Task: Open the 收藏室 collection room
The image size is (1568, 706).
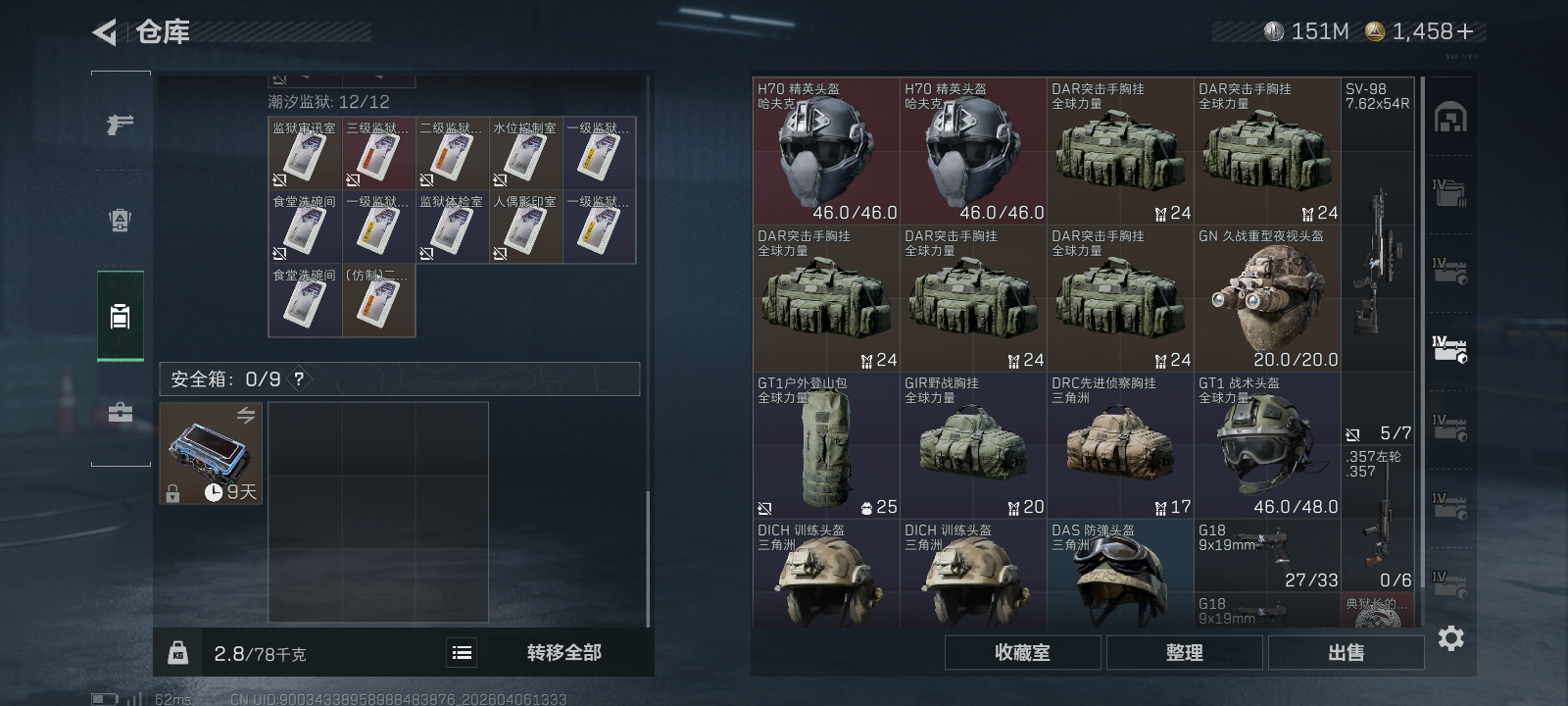Action: pos(1022,652)
